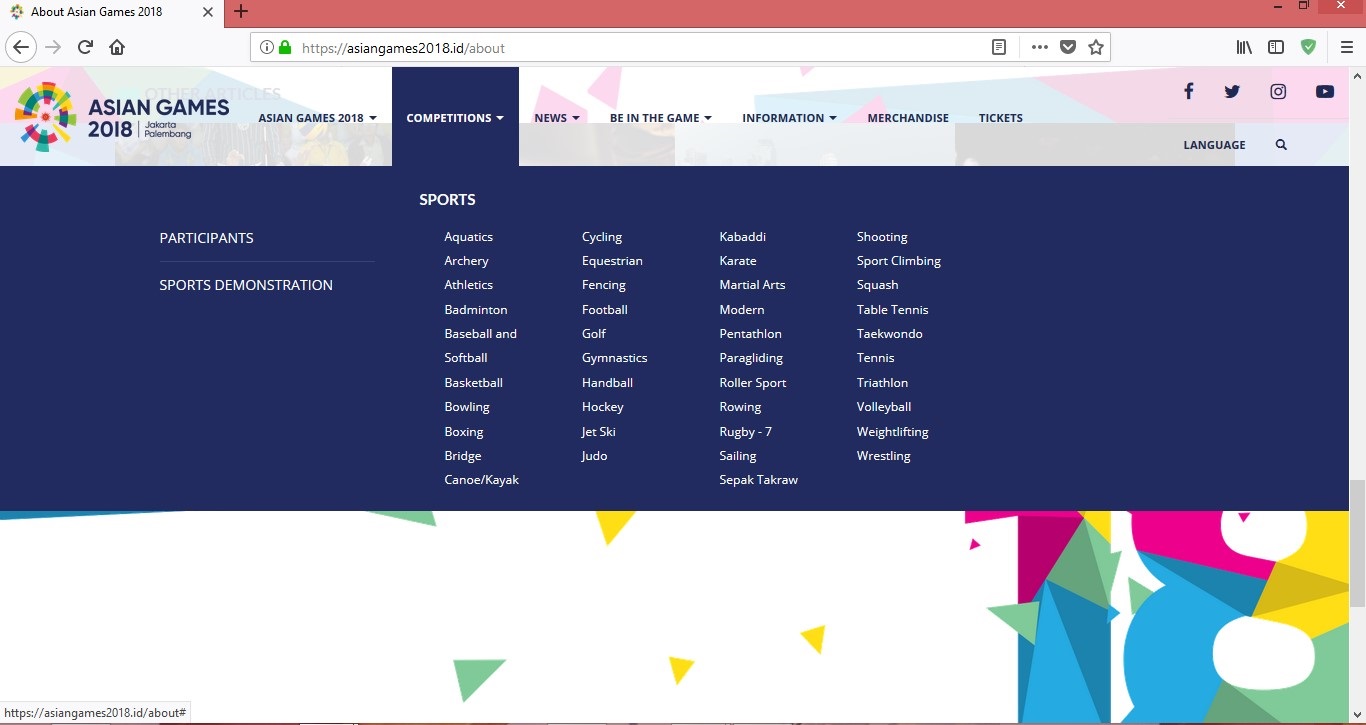Open the Merchandise menu item
This screenshot has height=725, width=1366.
coord(908,118)
